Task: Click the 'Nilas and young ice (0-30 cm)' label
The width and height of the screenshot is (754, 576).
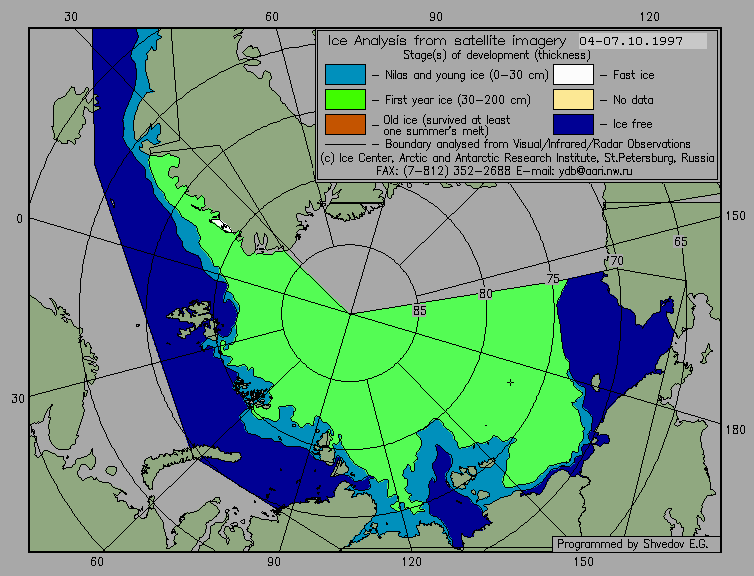Action: pos(466,75)
